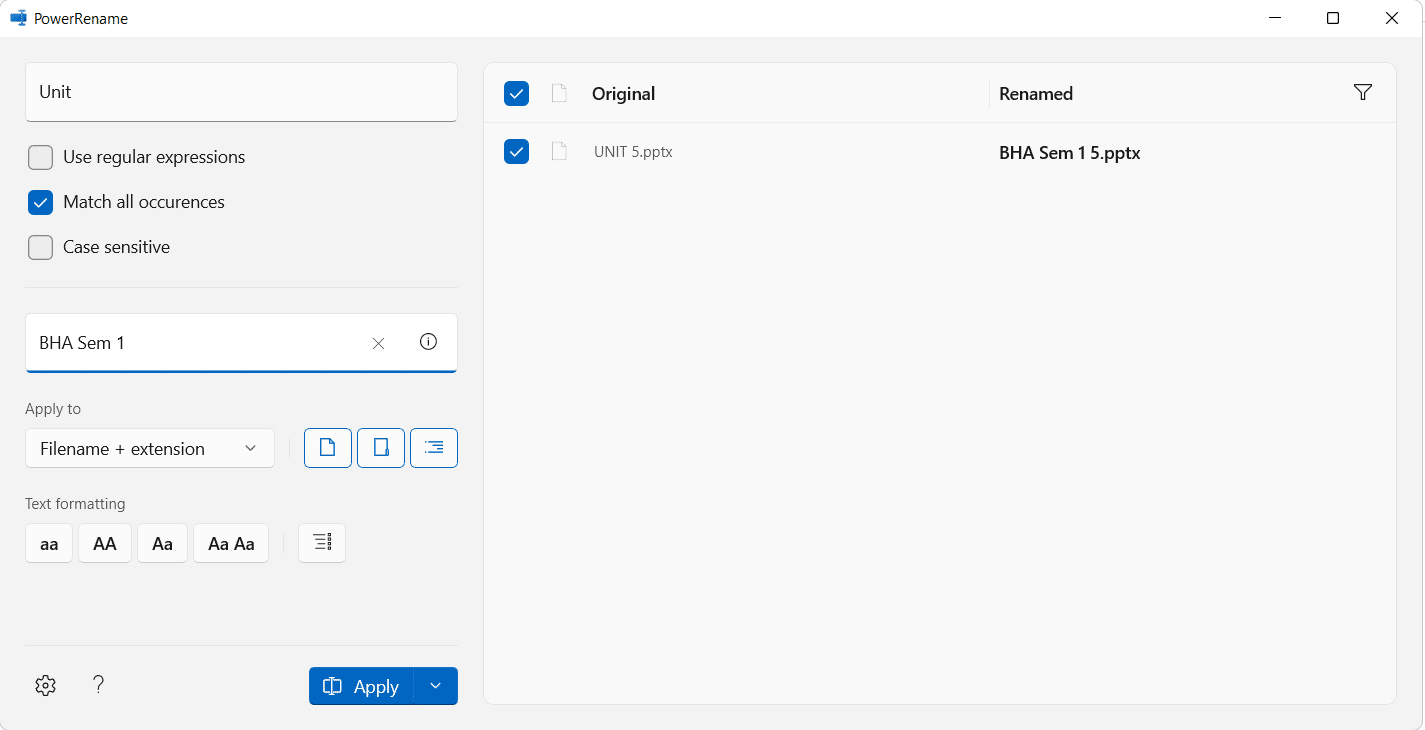Show info for replace field
Screen dimensions: 1425x730
(x=429, y=342)
